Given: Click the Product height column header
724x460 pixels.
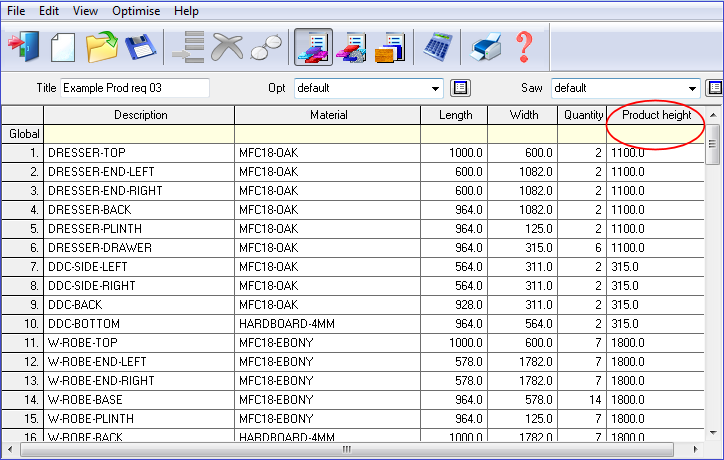Looking at the screenshot, I should (x=656, y=115).
